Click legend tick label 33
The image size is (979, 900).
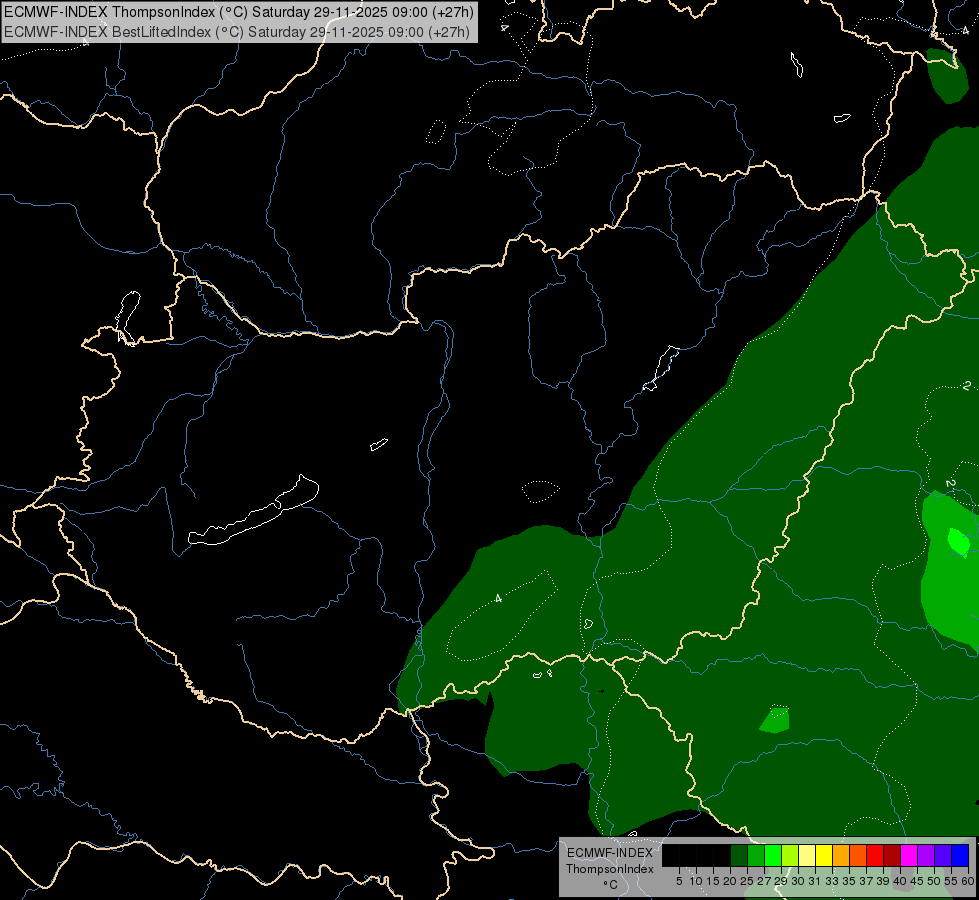click(x=832, y=881)
